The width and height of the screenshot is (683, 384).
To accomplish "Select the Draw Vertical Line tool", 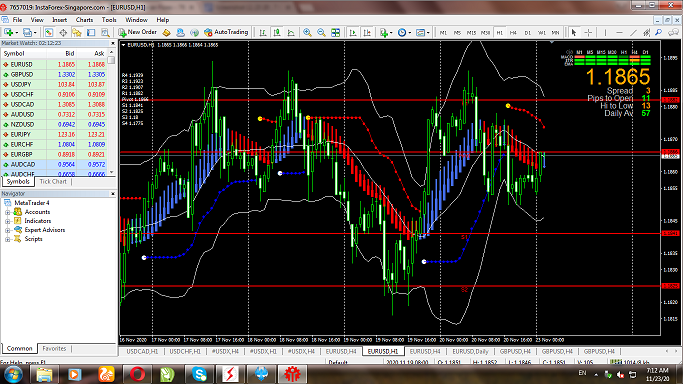I will [x=605, y=33].
